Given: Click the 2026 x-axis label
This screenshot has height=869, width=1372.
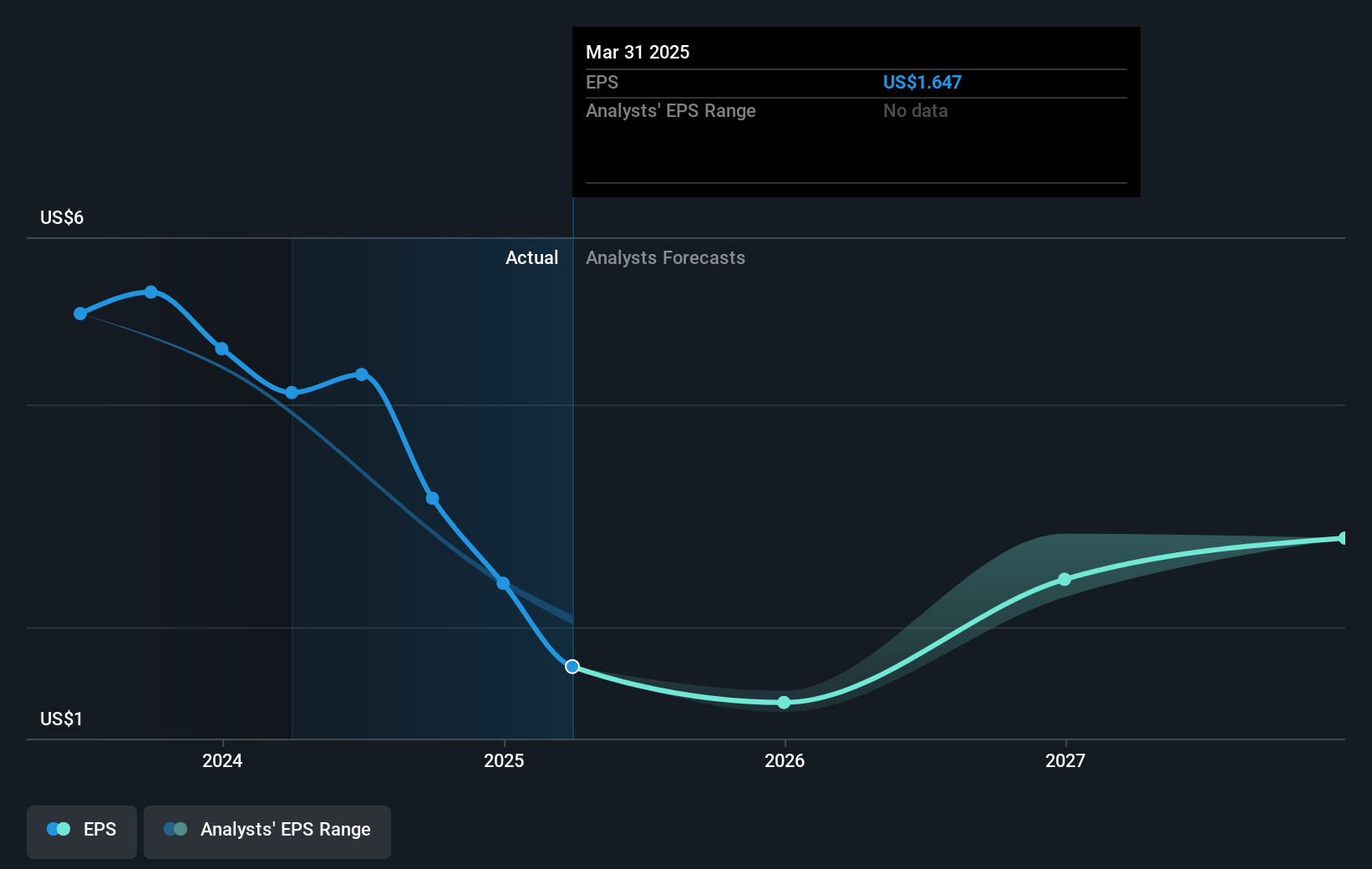Looking at the screenshot, I should (x=785, y=760).
